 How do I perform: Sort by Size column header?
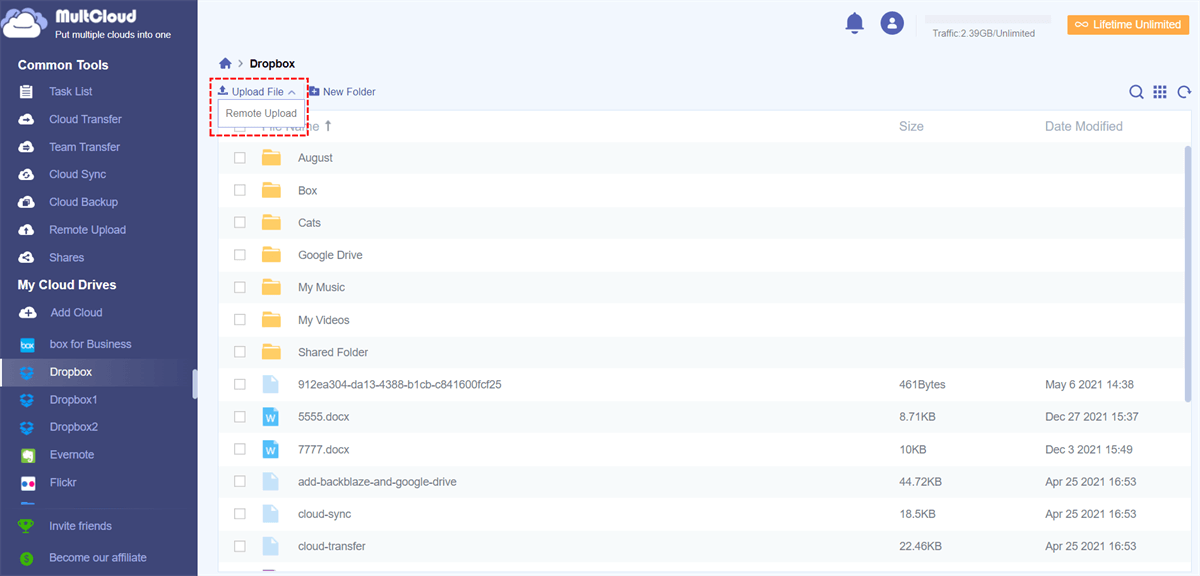coord(911,127)
